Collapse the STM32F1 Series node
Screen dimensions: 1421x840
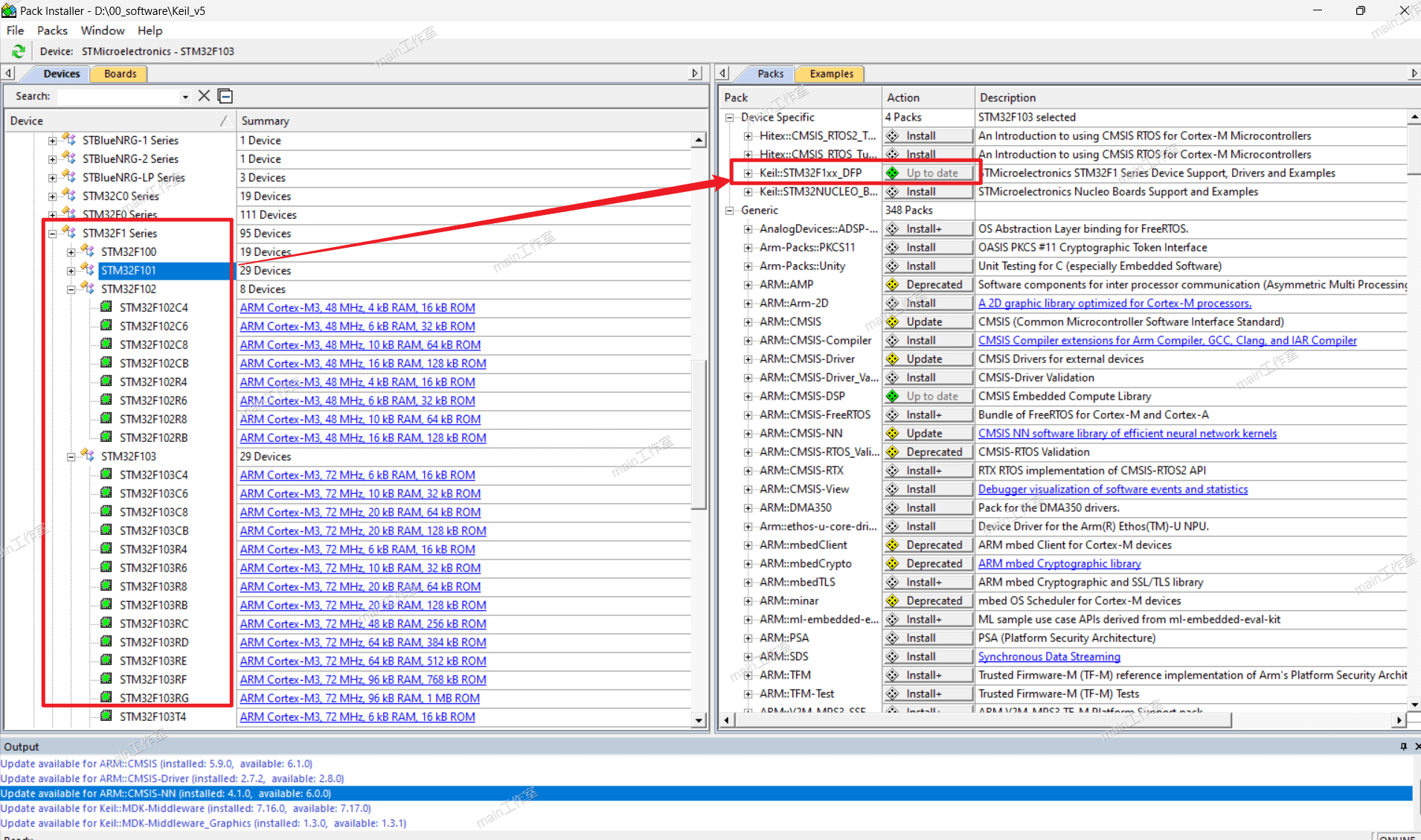click(53, 233)
